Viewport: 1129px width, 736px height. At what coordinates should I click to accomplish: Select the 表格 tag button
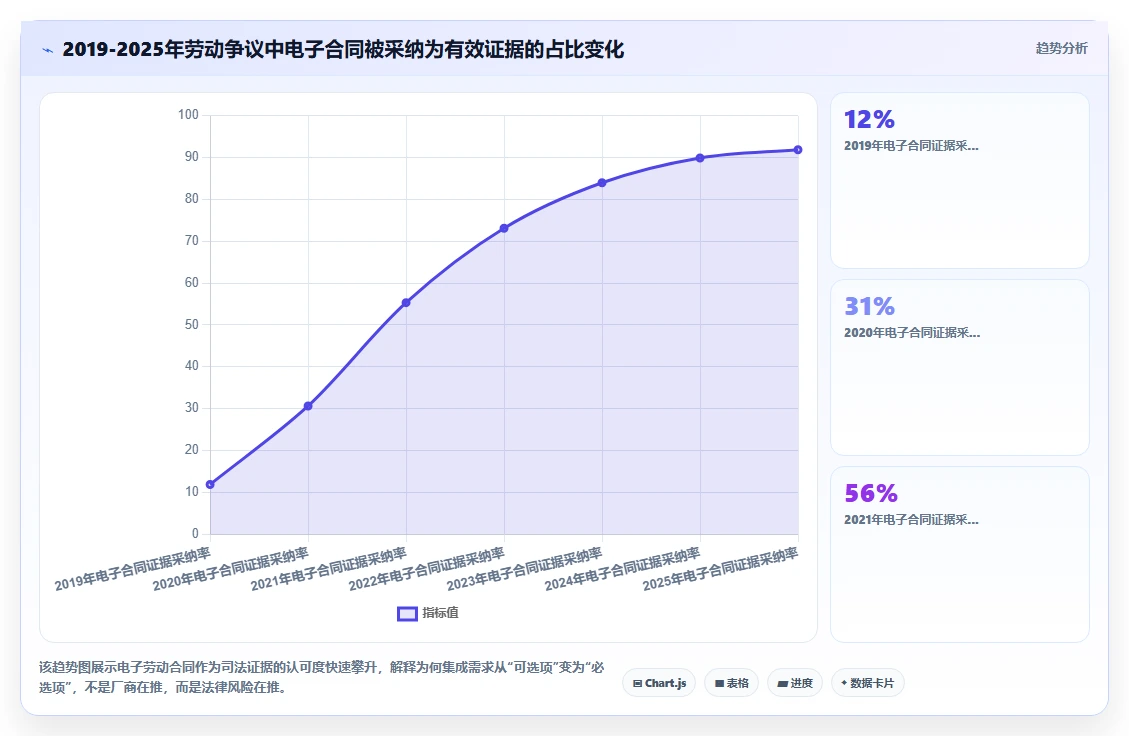point(732,683)
